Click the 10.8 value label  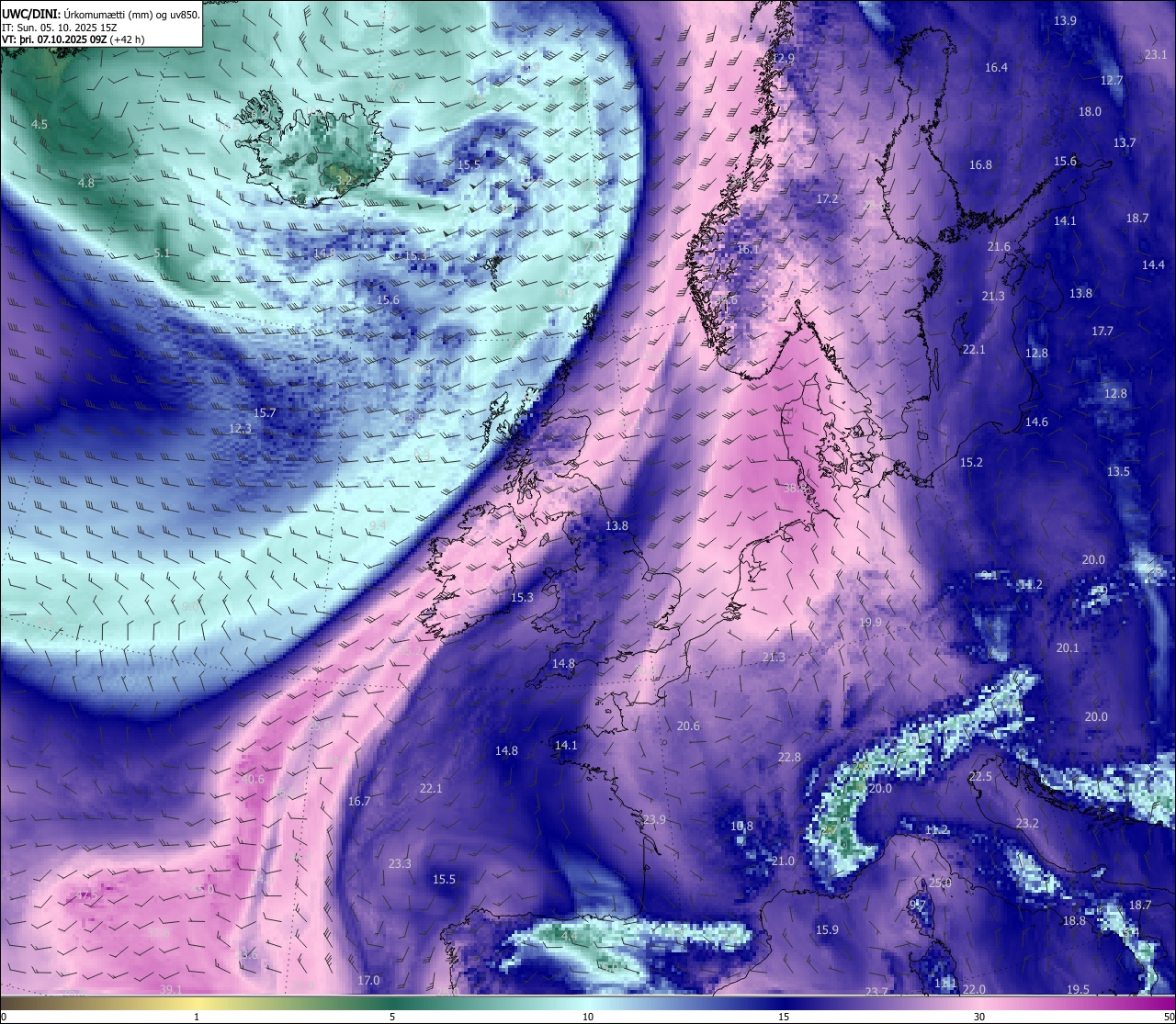point(741,827)
